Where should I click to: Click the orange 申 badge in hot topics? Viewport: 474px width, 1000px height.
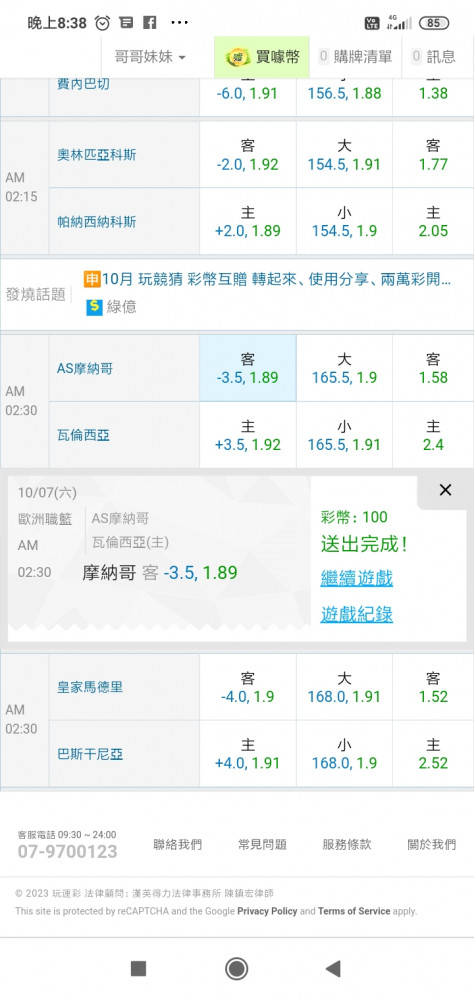[x=92, y=279]
